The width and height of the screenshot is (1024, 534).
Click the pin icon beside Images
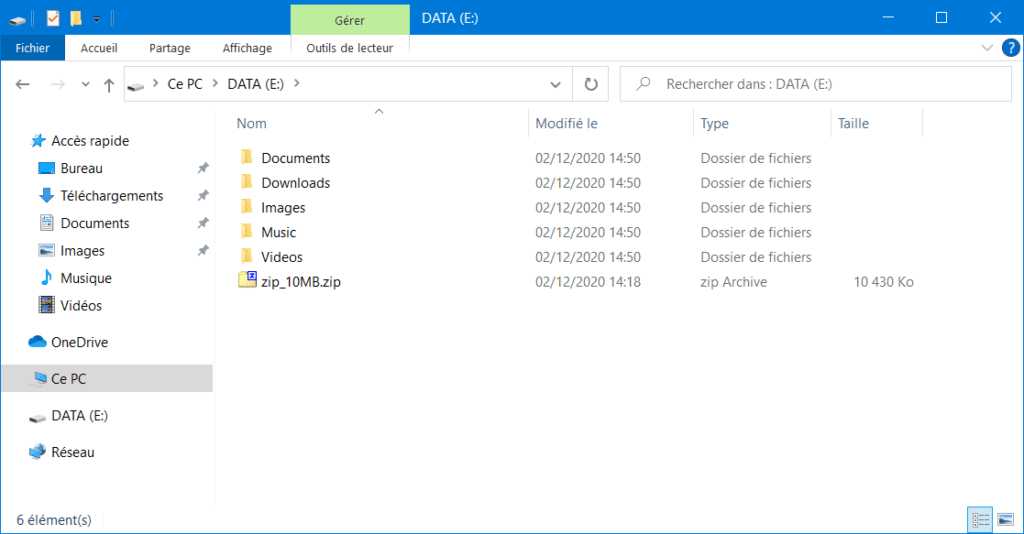pos(203,251)
